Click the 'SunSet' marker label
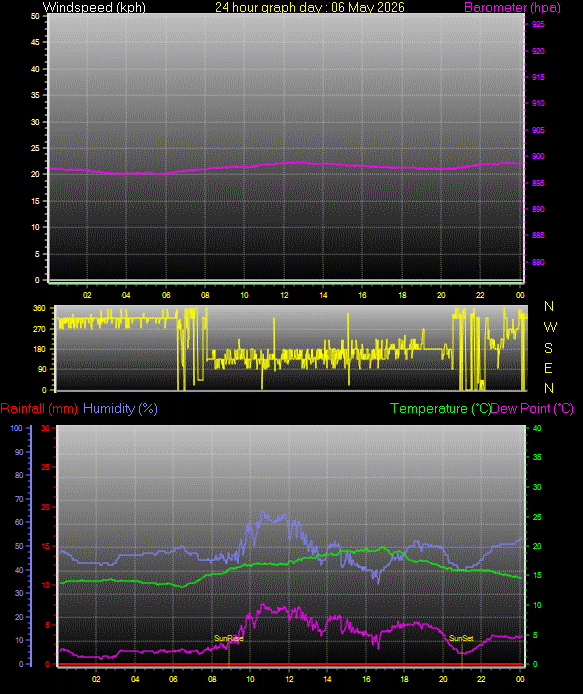Viewport: 583px width, 694px height. [461, 638]
